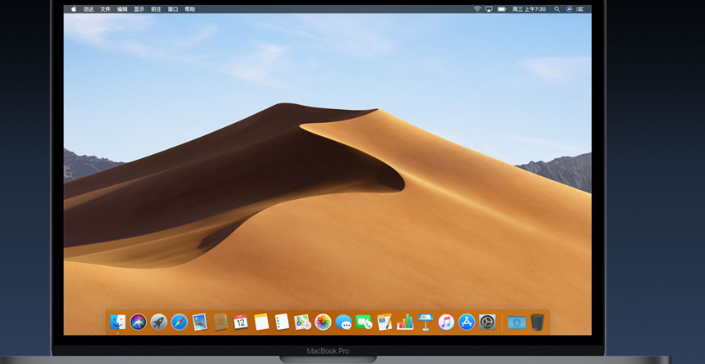
Task: Open the yellow Notes icon
Action: pos(261,322)
